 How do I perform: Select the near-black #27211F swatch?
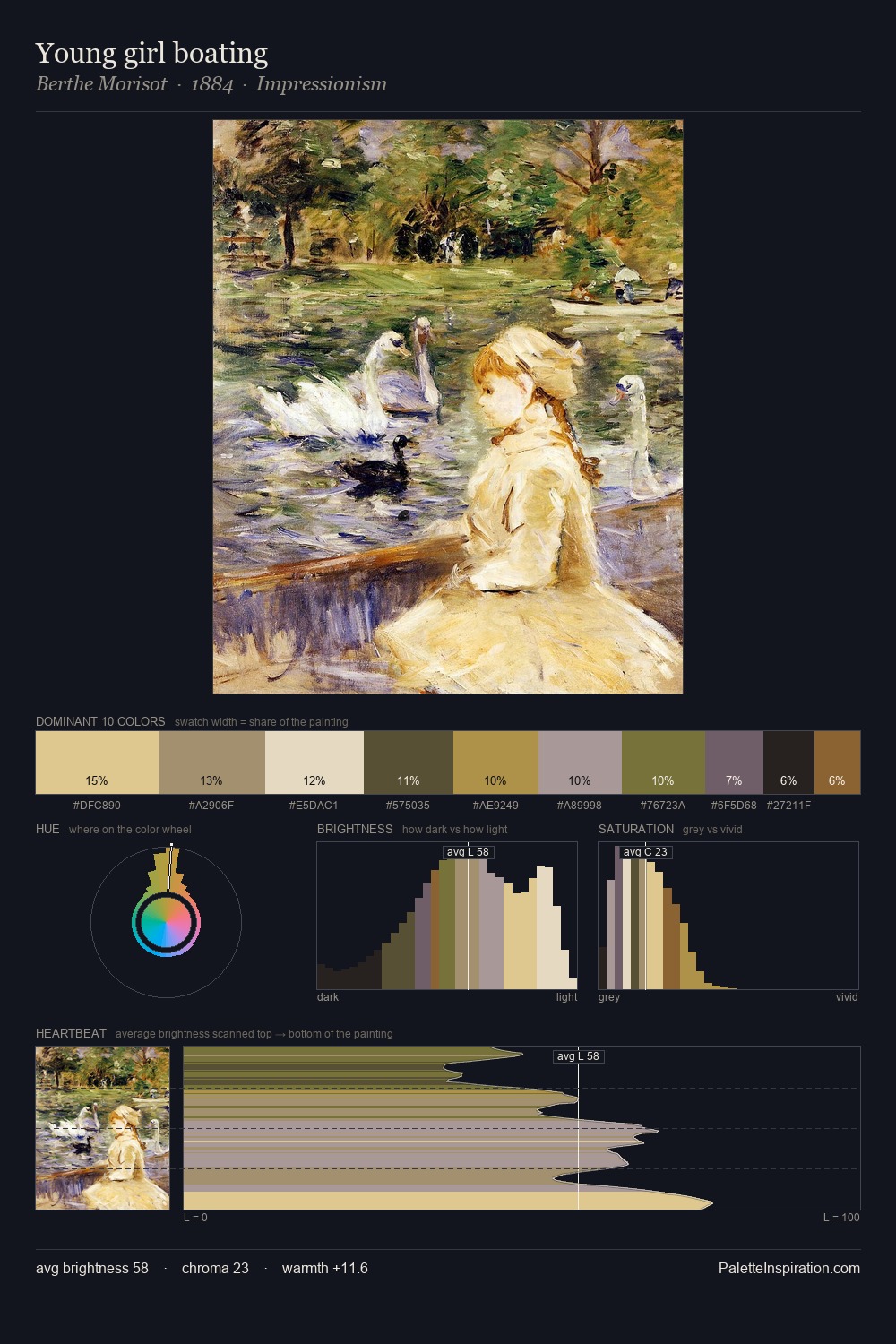point(788,762)
